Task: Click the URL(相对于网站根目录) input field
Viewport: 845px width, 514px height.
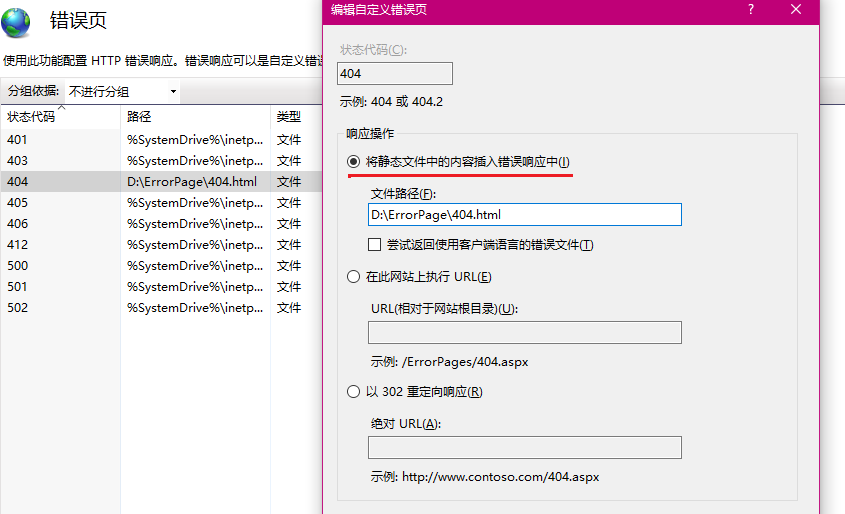Action: tap(525, 332)
